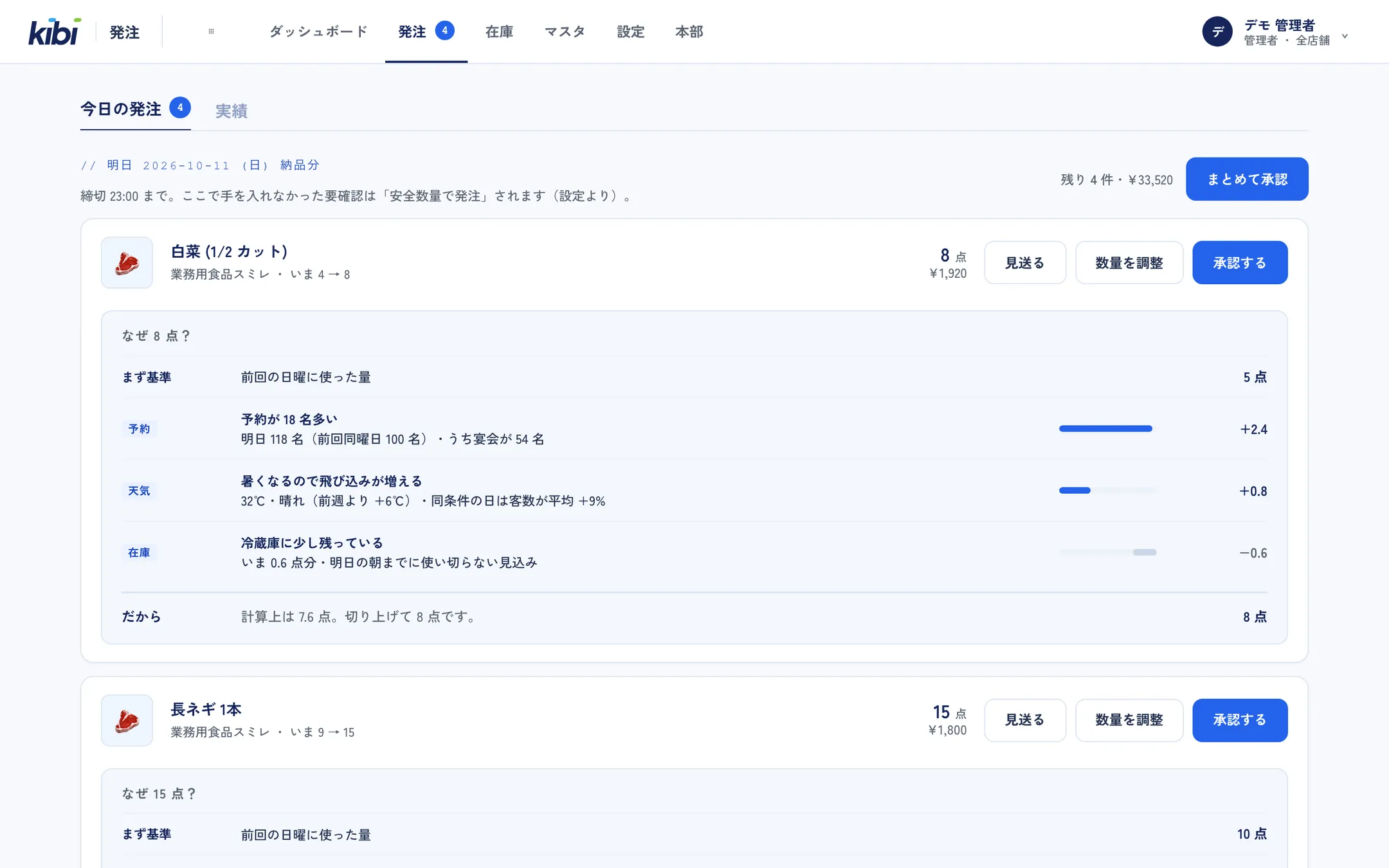Click the 天気 contribution bar (+0.8)
Image resolution: width=1389 pixels, height=868 pixels.
click(x=1107, y=491)
